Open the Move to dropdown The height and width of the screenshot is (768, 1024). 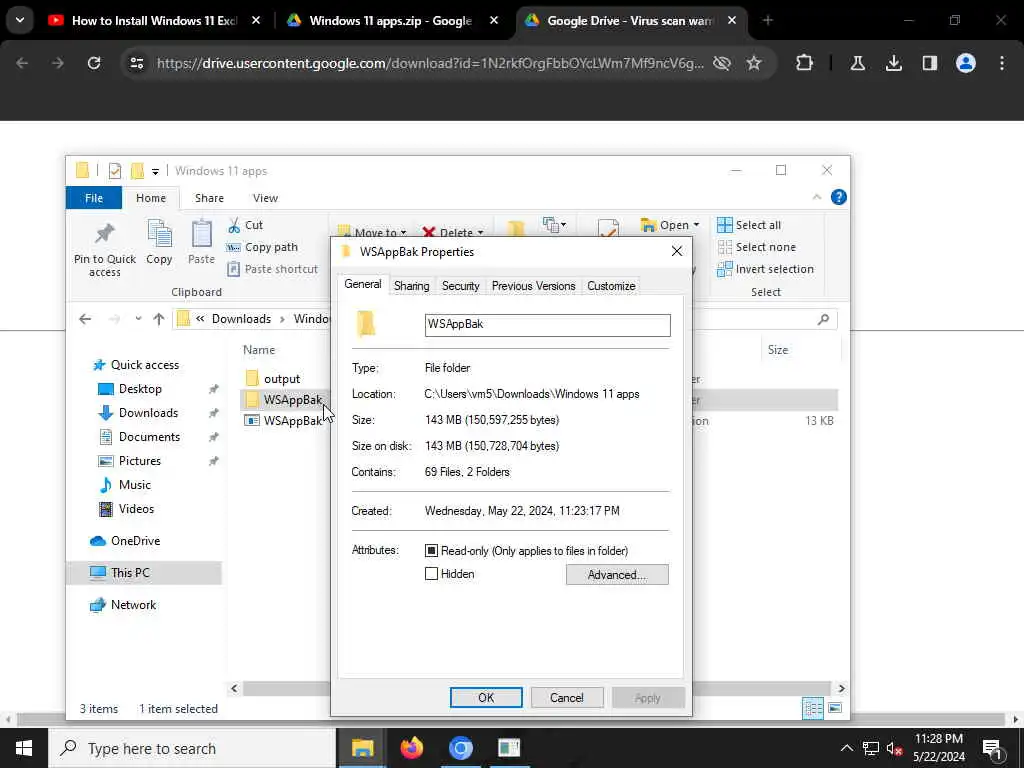[x=372, y=232]
